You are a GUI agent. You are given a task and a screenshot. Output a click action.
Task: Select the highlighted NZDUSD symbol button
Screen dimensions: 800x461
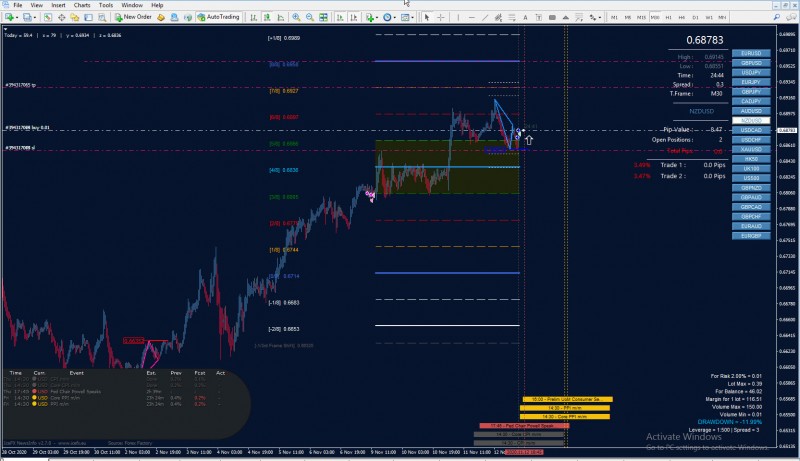tap(751, 120)
